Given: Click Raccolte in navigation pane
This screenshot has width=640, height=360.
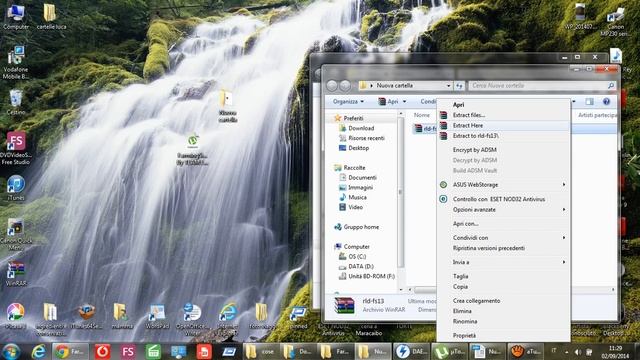Looking at the screenshot, I should click(350, 168).
